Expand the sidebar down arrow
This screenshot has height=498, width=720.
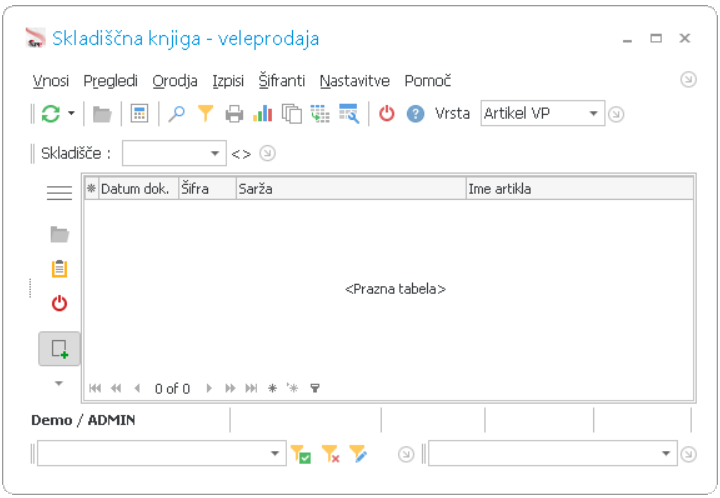(x=59, y=383)
